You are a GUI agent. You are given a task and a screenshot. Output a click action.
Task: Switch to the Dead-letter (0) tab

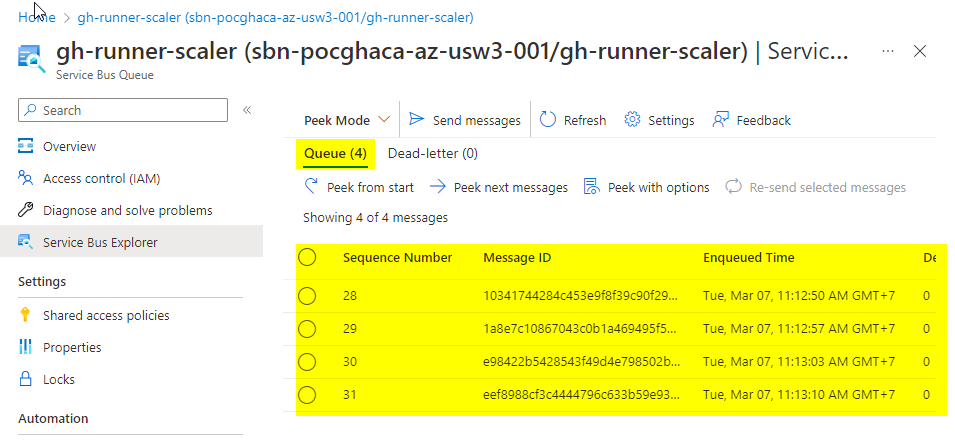tap(433, 154)
